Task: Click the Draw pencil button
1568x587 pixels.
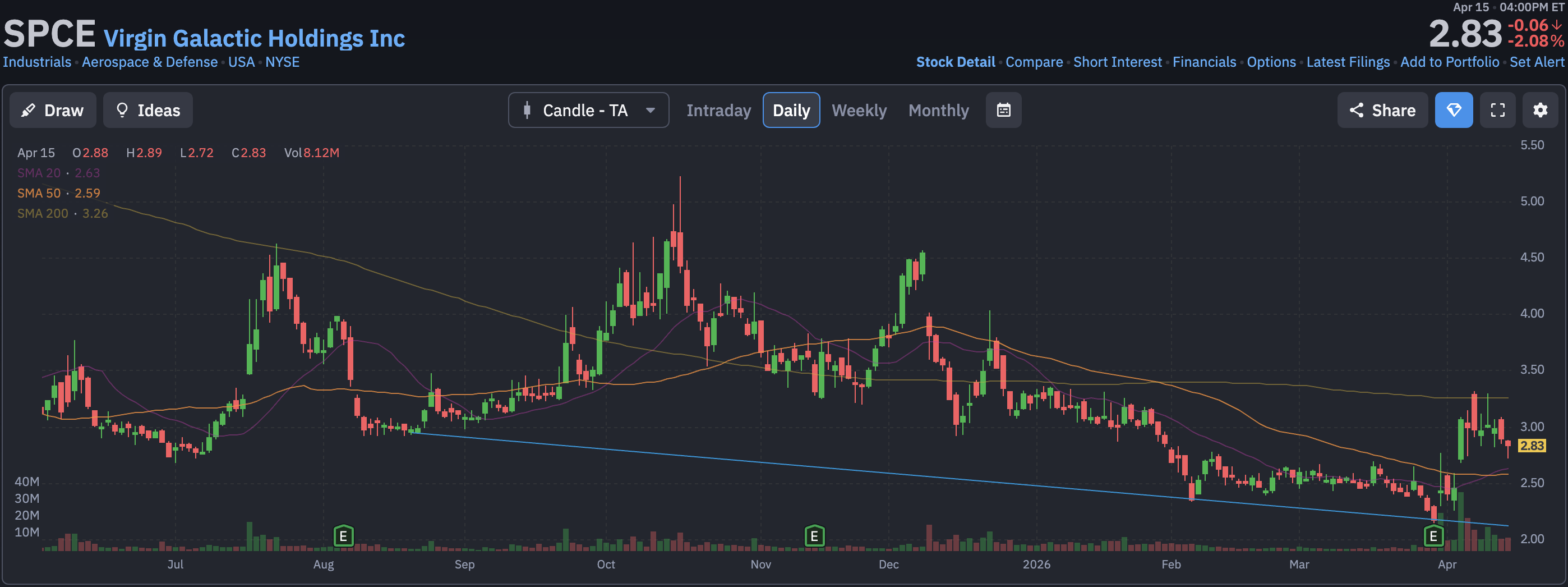Action: coord(53,110)
